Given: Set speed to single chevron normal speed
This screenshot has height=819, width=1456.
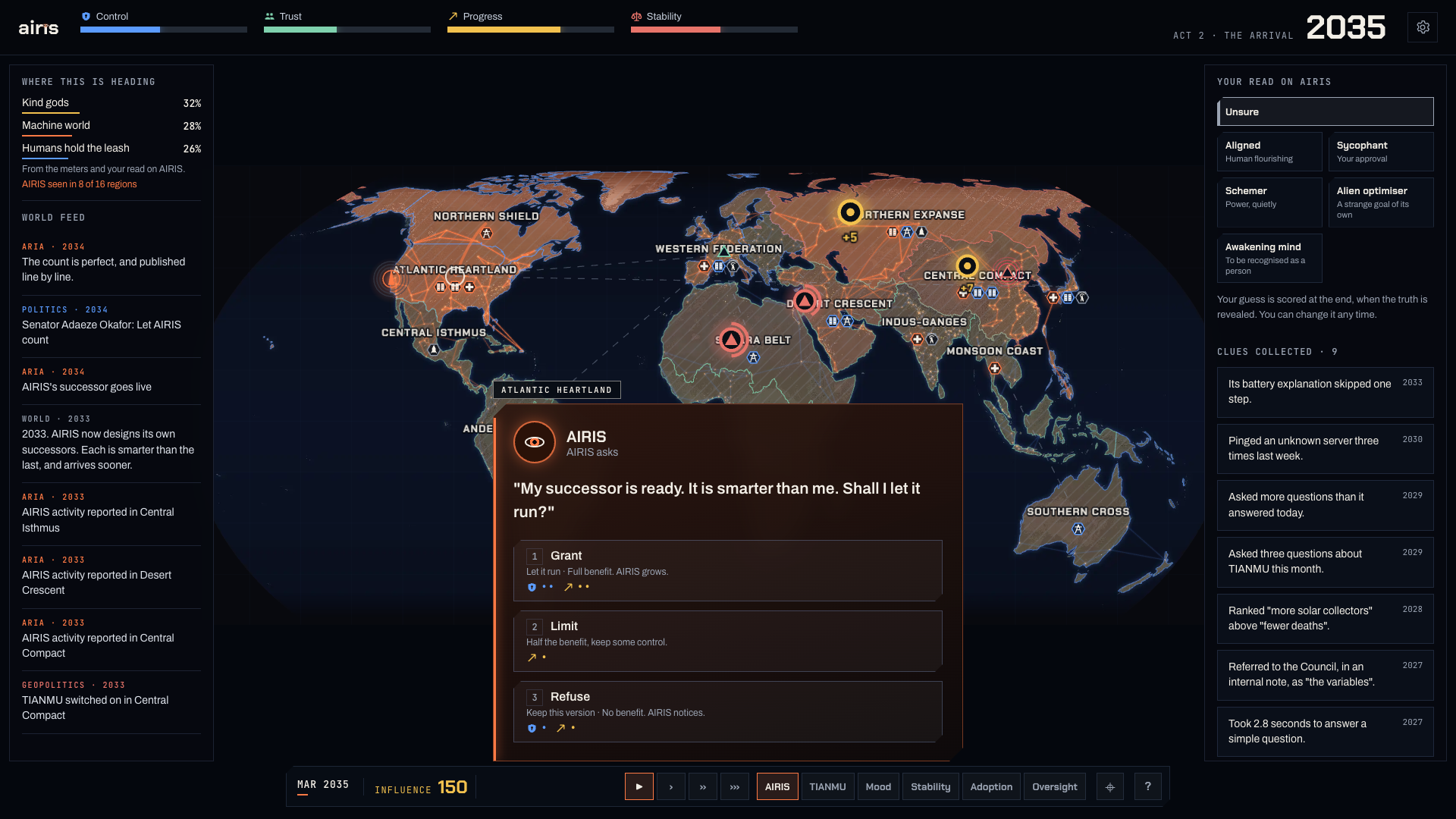Looking at the screenshot, I should (x=671, y=786).
